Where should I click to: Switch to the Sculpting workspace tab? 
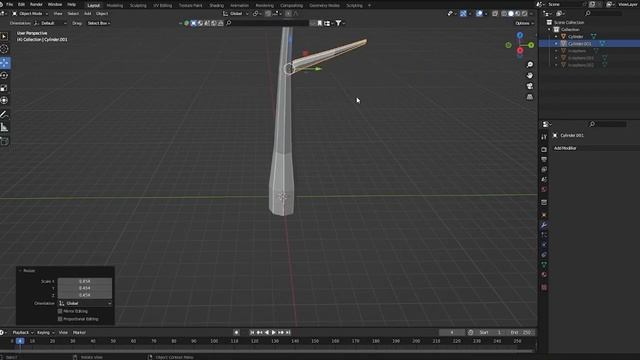pos(138,5)
